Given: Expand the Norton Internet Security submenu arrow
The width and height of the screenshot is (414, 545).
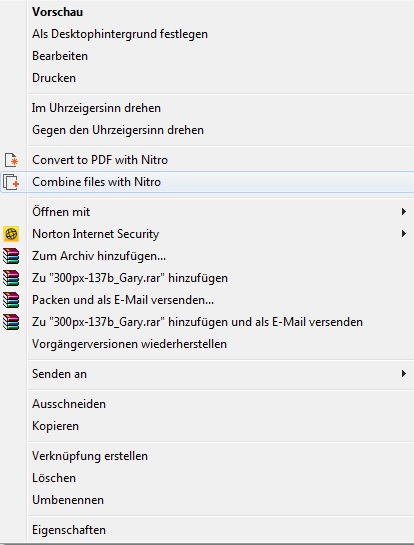Looking at the screenshot, I should 404,234.
